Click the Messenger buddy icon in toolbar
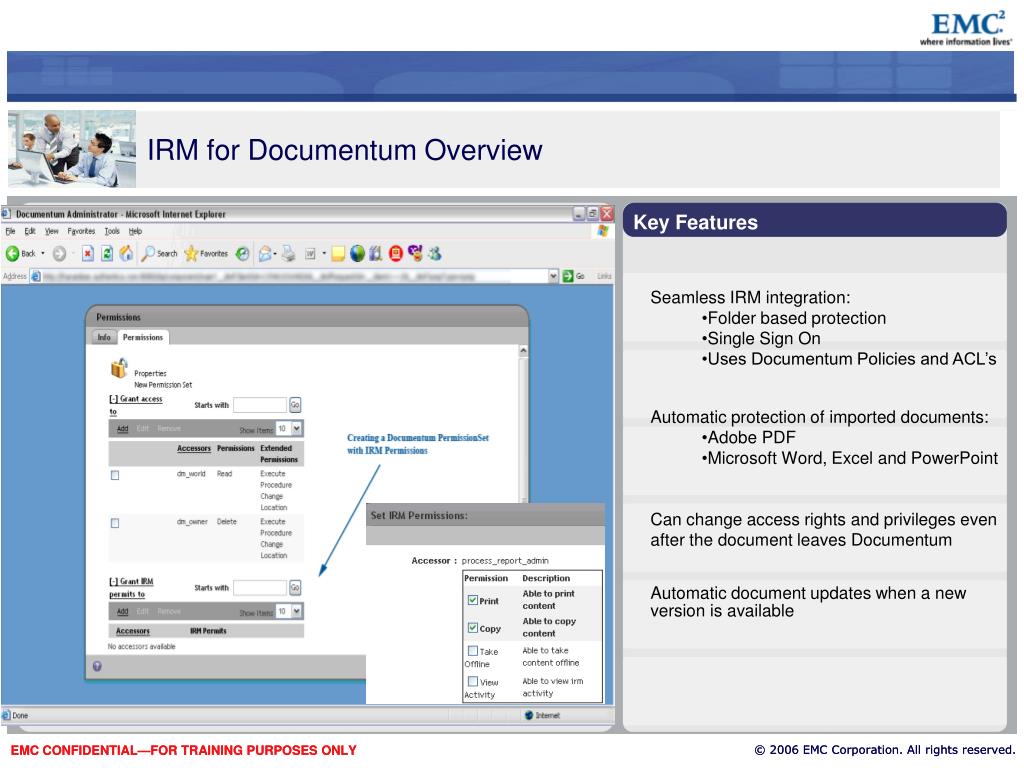This screenshot has height=768, width=1024. 435,253
